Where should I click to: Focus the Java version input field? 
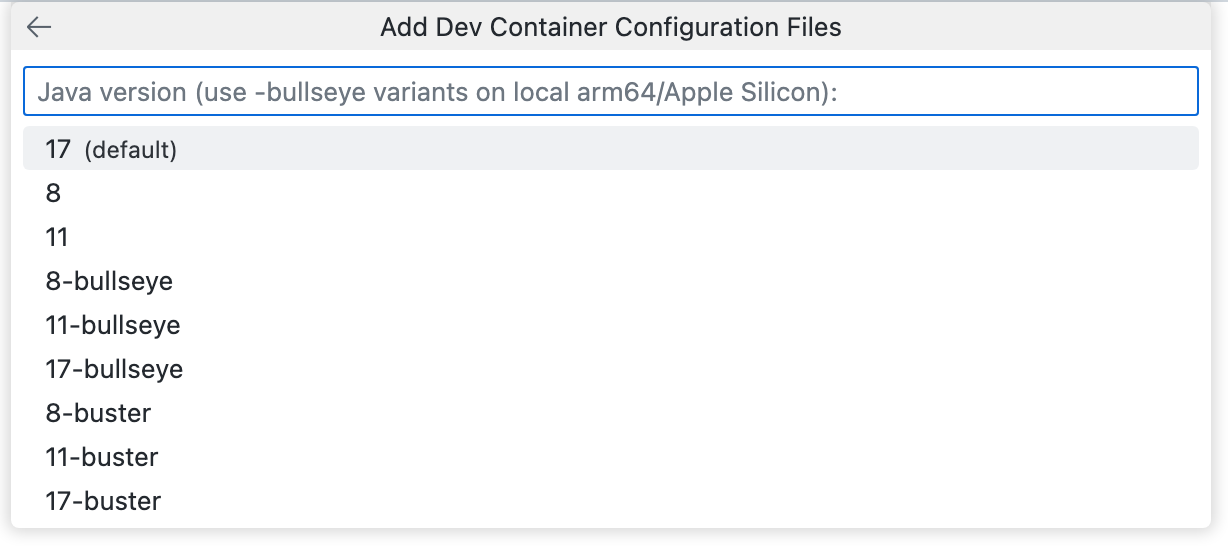click(610, 92)
